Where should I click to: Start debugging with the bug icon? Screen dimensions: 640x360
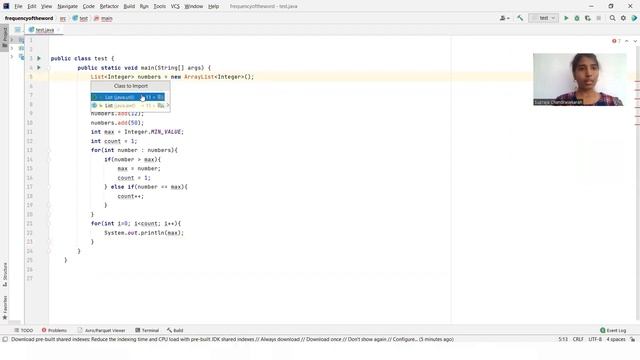(x=577, y=18)
